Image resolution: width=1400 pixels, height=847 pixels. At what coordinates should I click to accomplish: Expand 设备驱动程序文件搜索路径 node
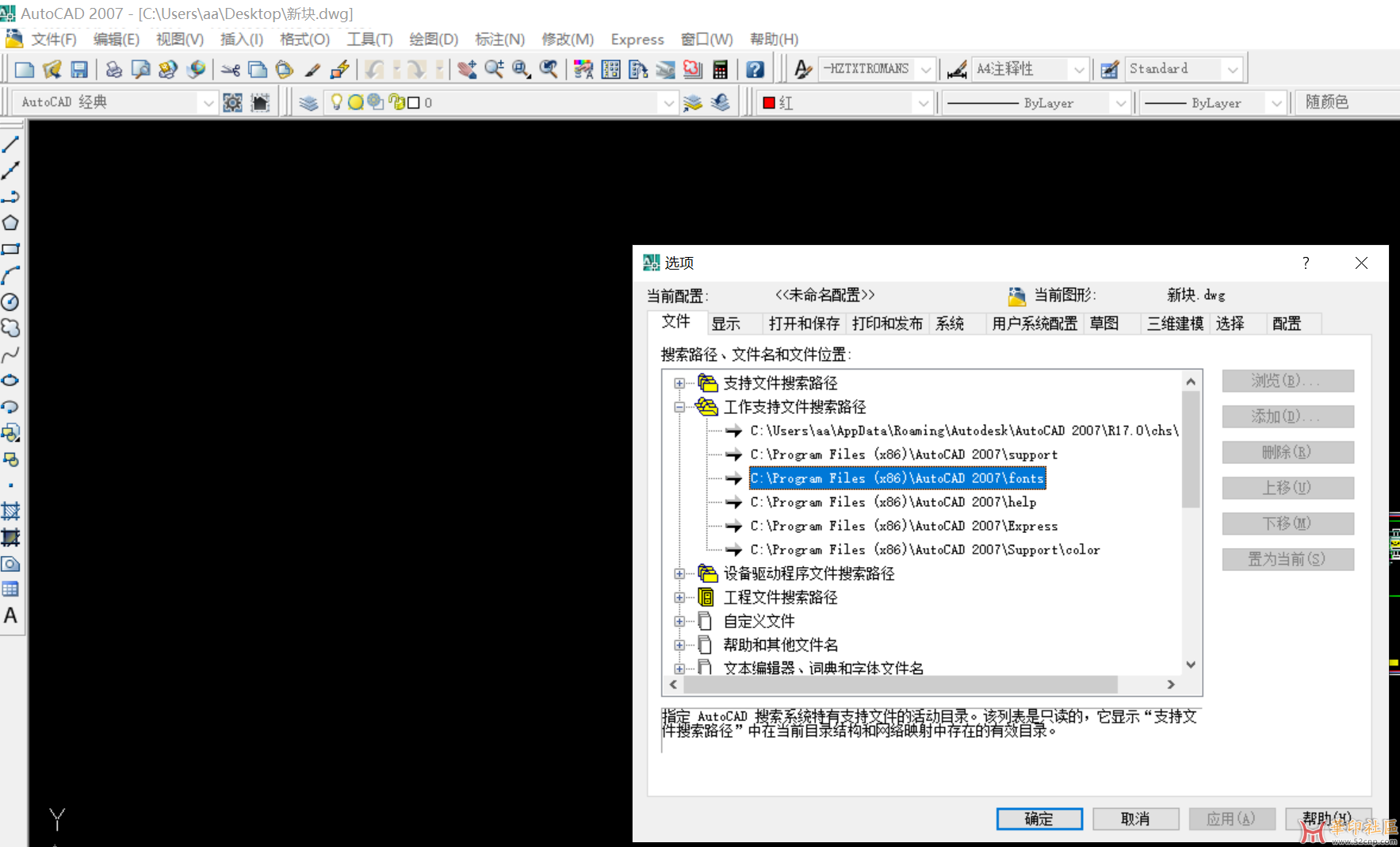tap(679, 573)
